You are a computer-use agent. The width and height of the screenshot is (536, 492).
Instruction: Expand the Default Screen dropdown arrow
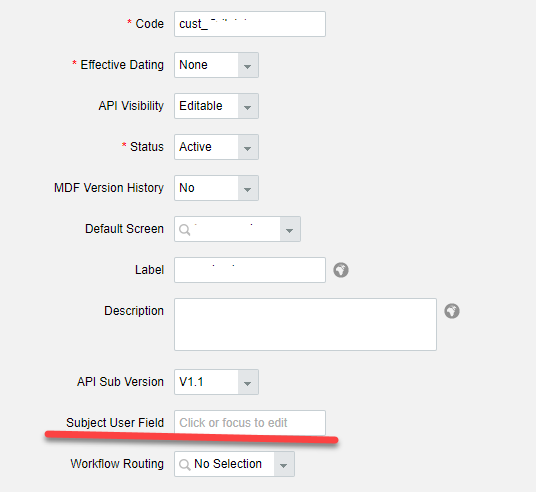[x=290, y=229]
